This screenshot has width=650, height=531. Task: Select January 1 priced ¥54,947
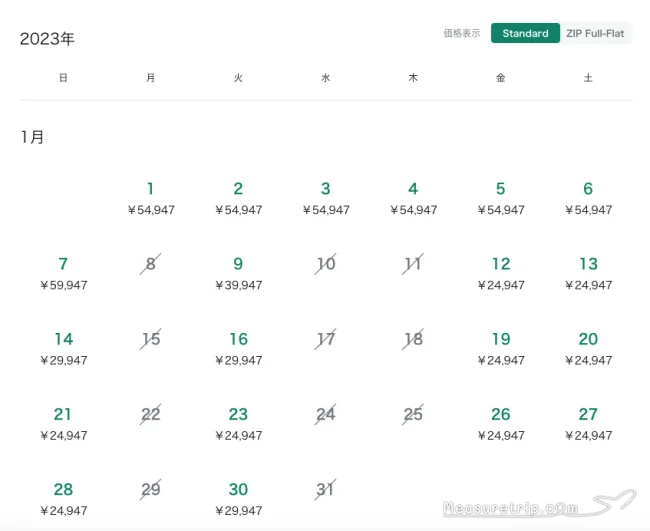tap(151, 199)
